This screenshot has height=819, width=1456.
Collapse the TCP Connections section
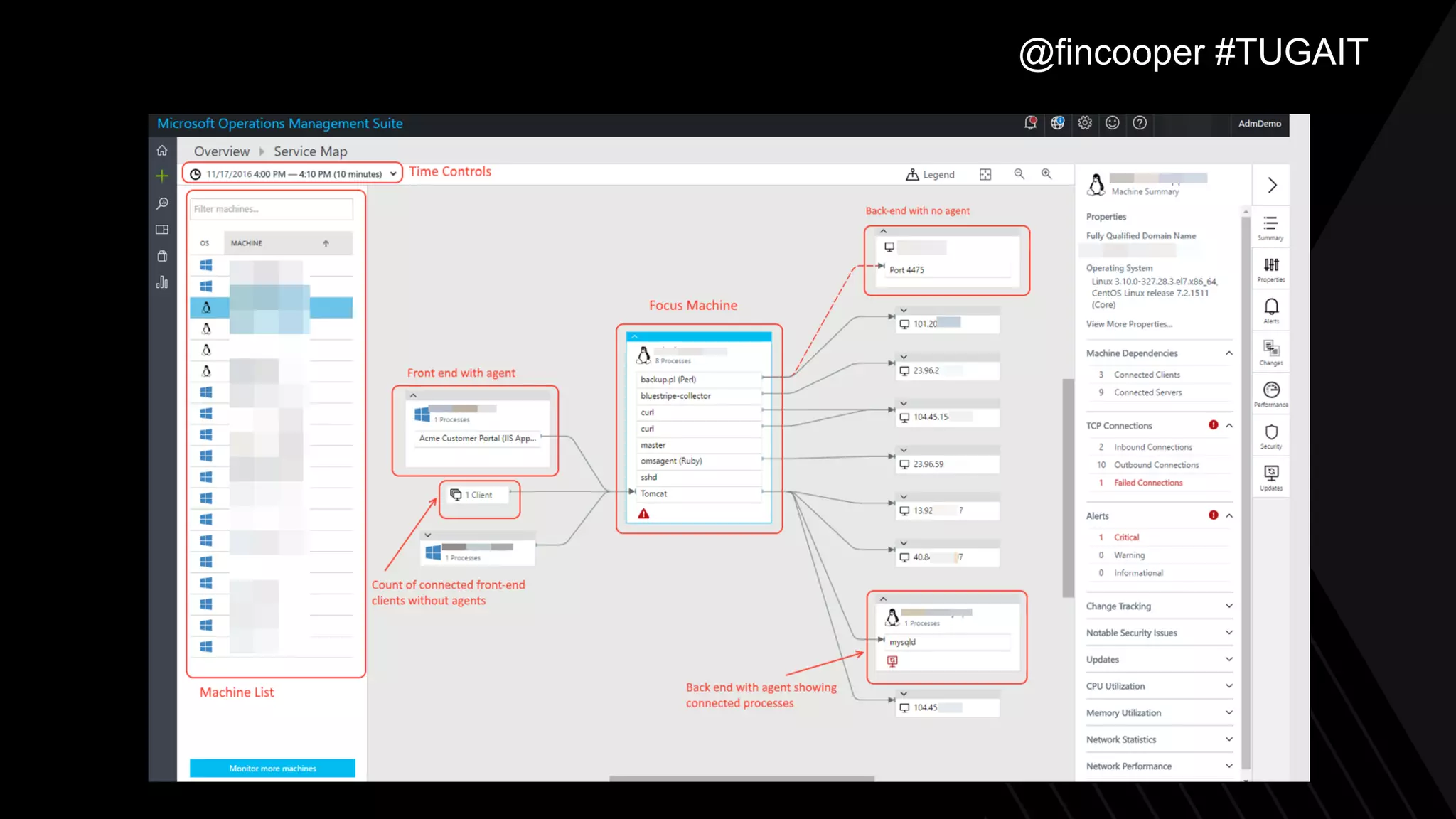point(1228,425)
